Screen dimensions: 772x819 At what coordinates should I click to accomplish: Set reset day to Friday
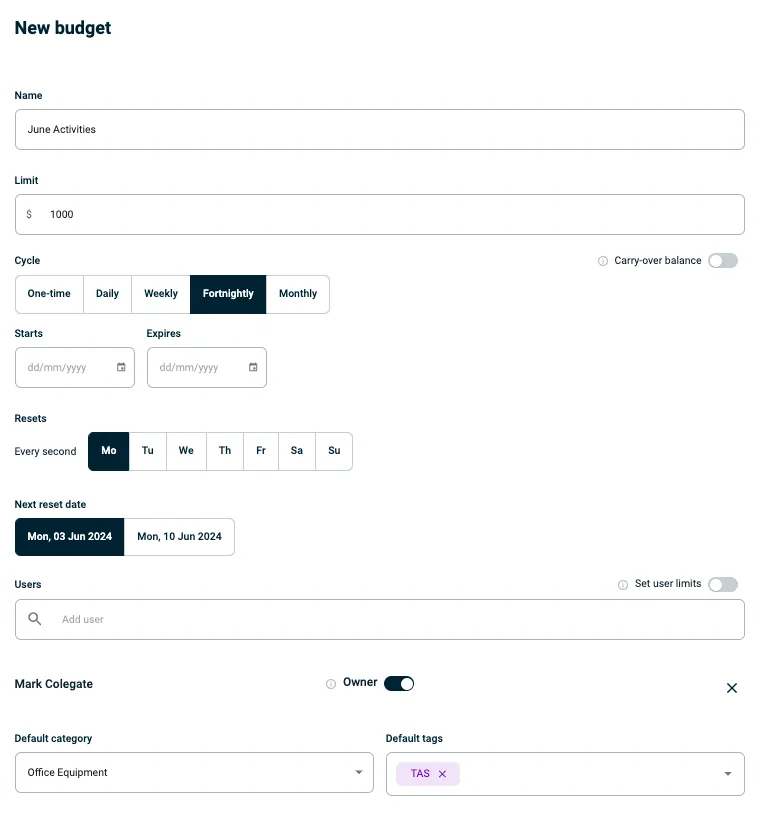point(261,451)
